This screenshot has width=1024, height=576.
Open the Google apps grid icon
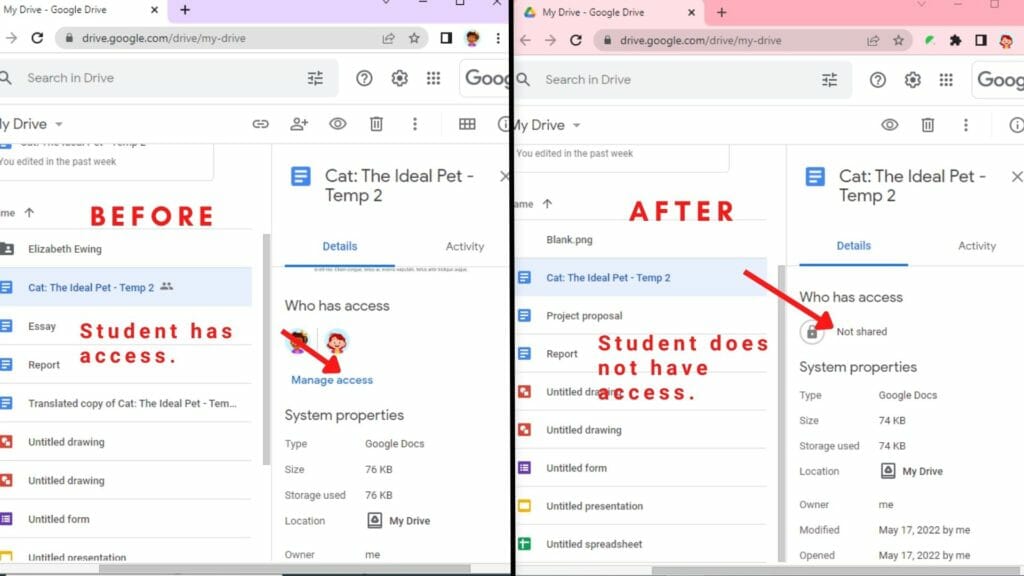pyautogui.click(x=434, y=77)
